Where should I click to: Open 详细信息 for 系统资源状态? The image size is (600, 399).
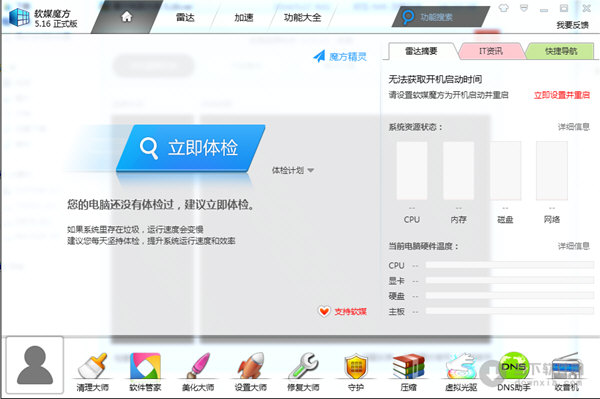[574, 127]
